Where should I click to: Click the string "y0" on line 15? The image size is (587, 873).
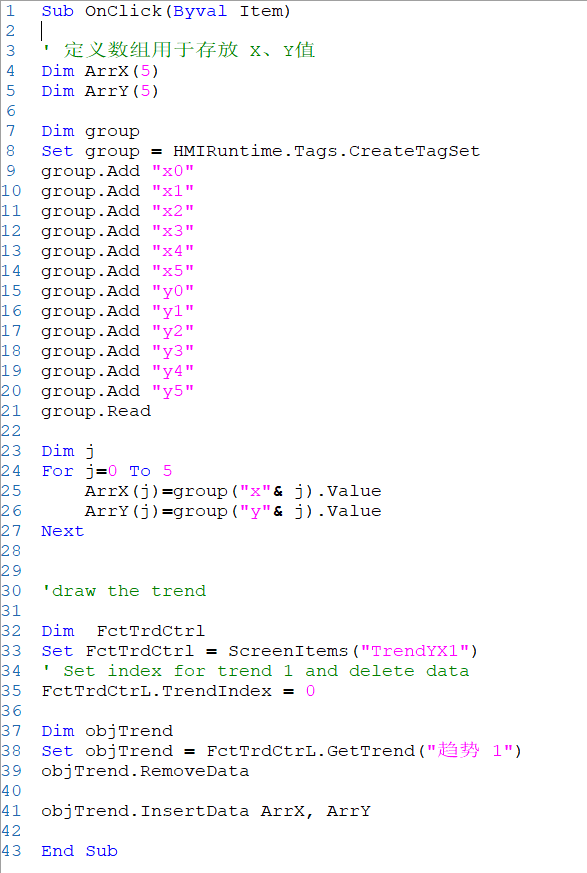(x=173, y=291)
